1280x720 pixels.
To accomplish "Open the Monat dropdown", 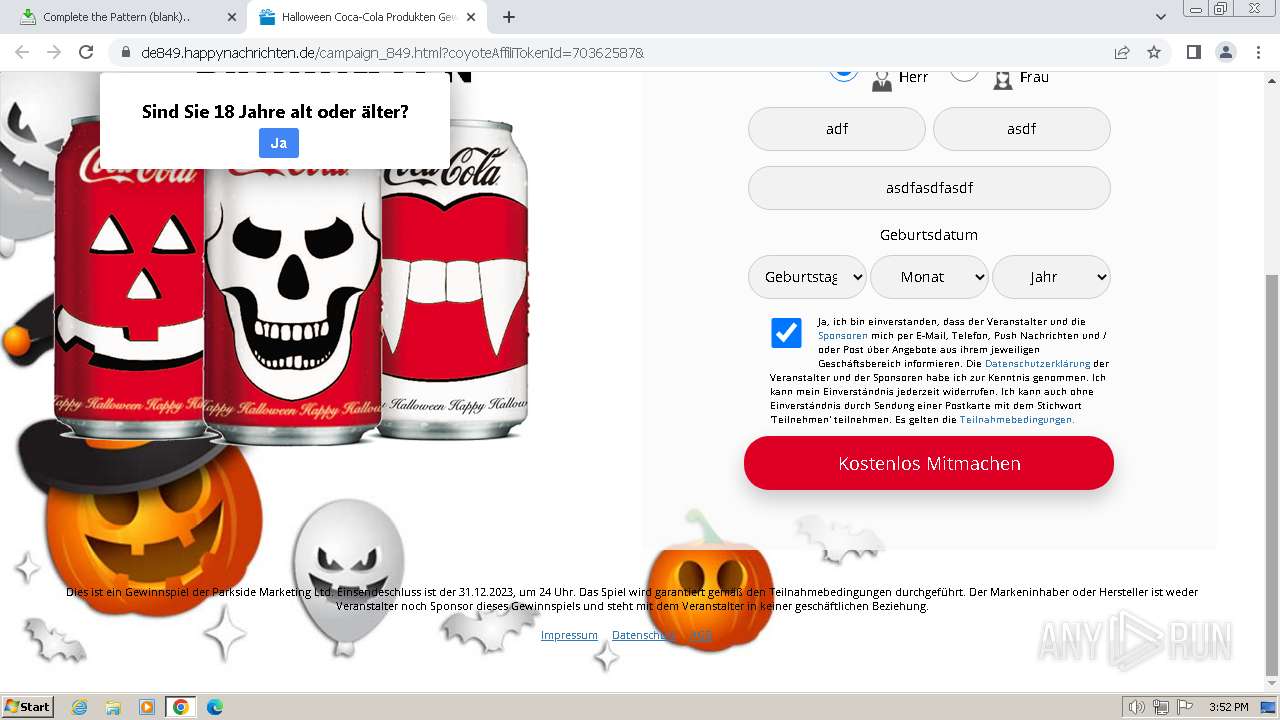I will [929, 277].
